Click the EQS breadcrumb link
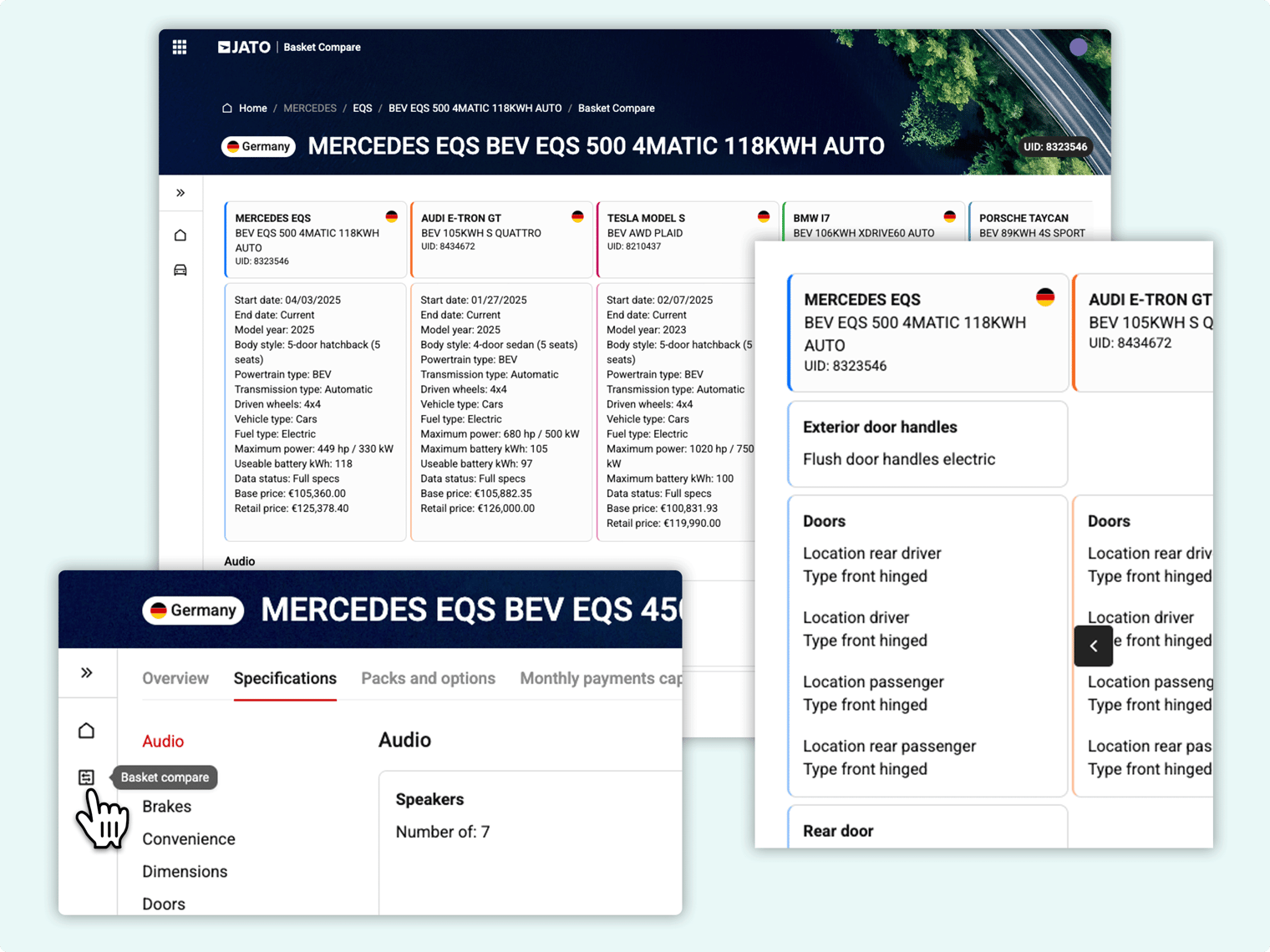1270x952 pixels. click(362, 108)
